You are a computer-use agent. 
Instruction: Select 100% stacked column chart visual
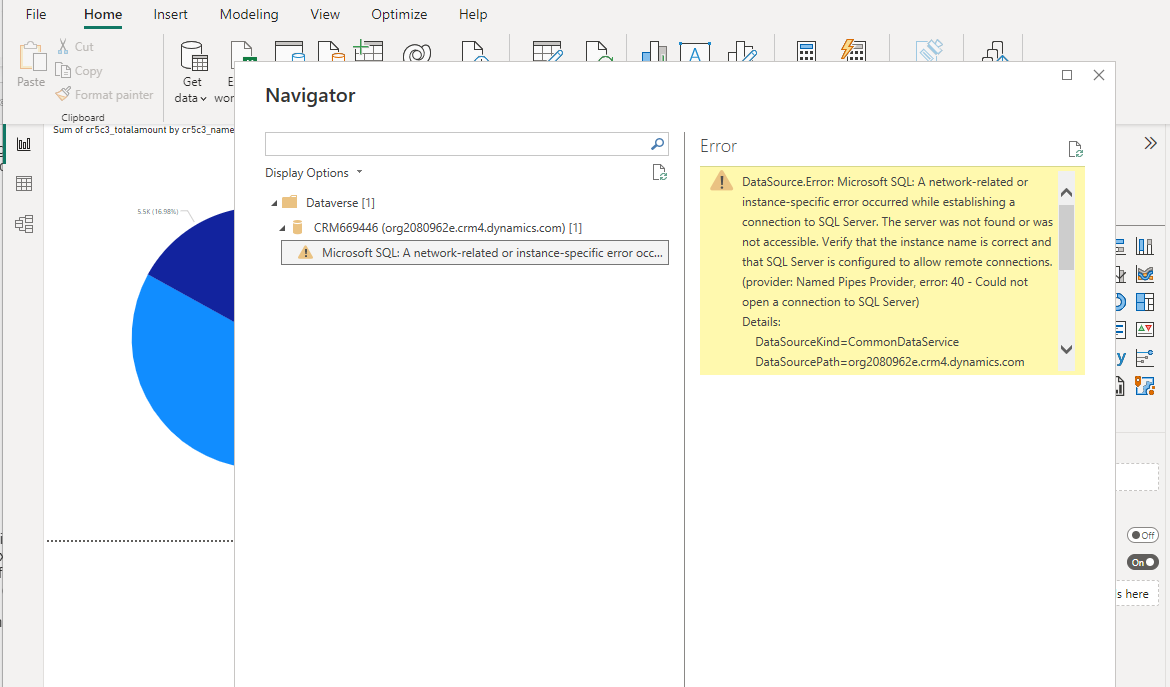click(x=1144, y=246)
